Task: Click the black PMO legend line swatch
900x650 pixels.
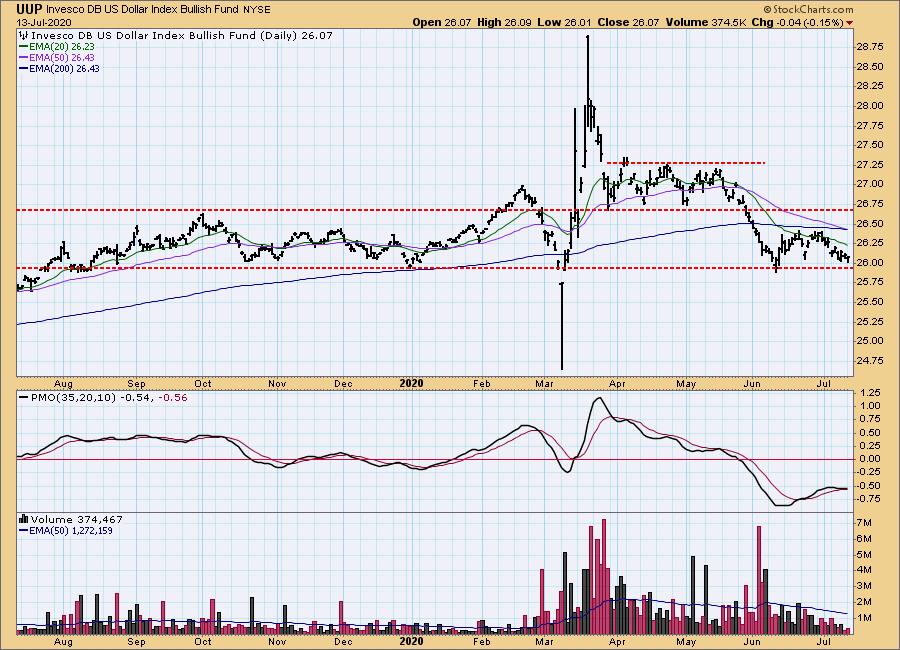Action: [x=24, y=397]
